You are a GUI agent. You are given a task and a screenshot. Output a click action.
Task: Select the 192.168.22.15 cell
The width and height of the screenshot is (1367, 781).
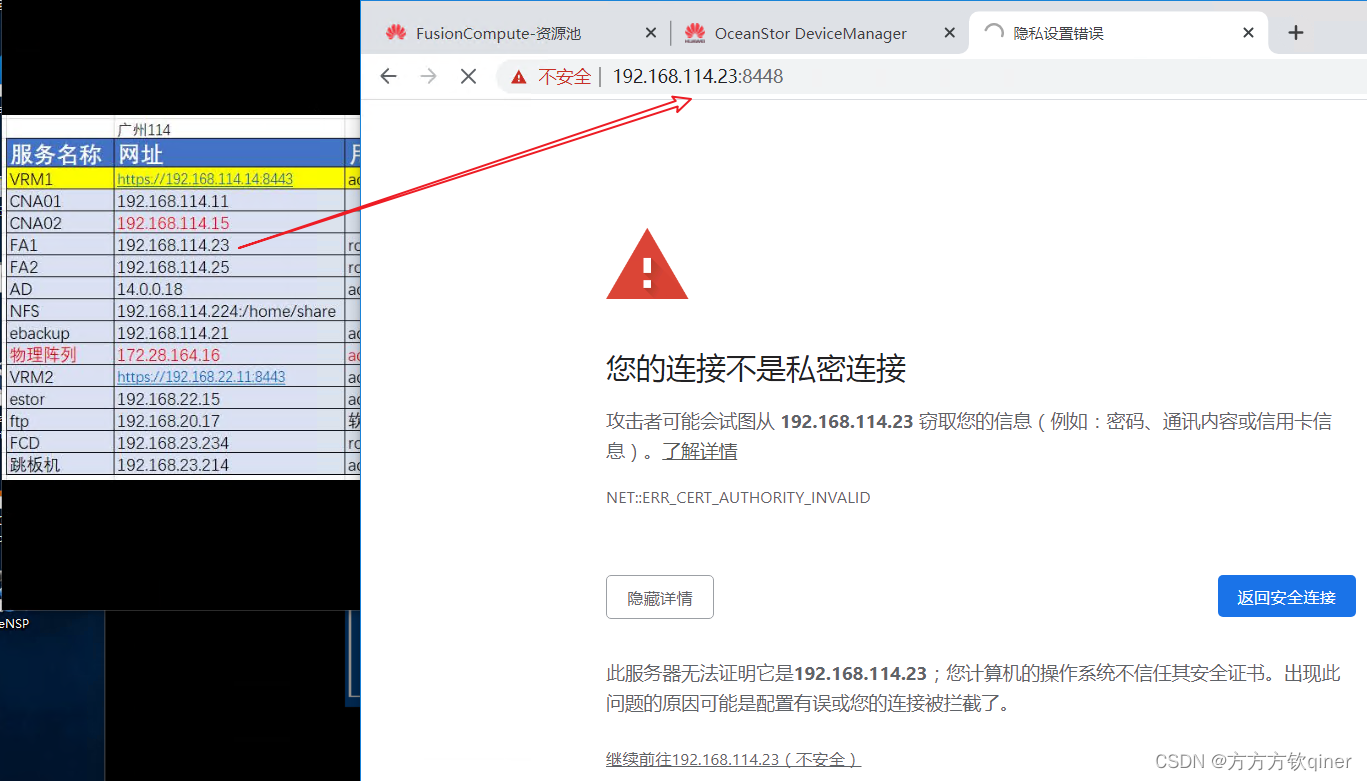click(229, 399)
